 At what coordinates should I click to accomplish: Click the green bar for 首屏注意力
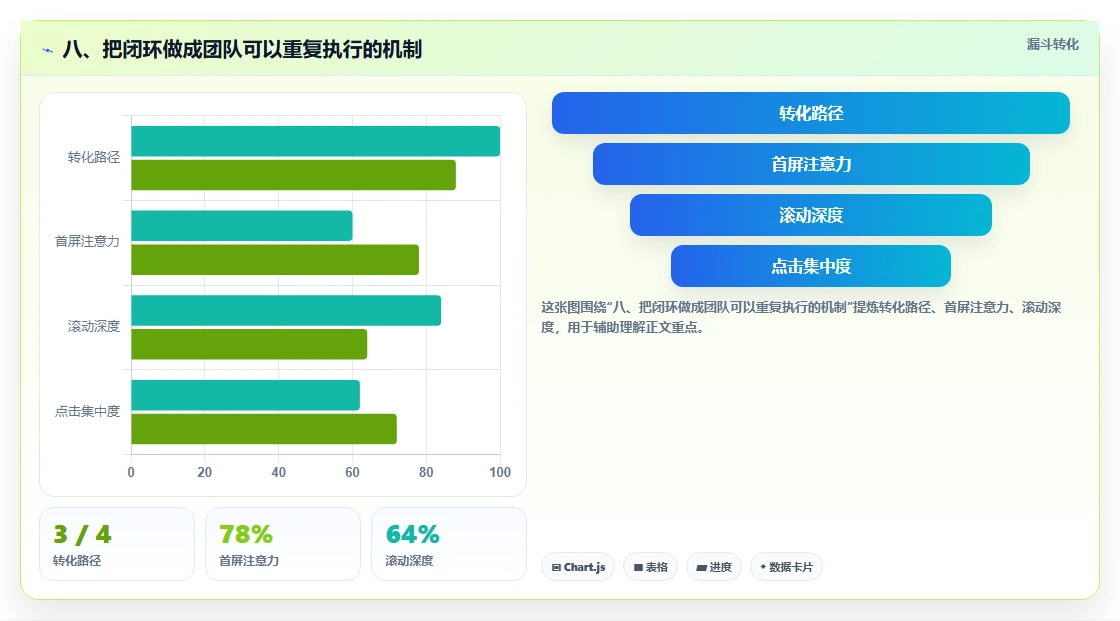275,259
